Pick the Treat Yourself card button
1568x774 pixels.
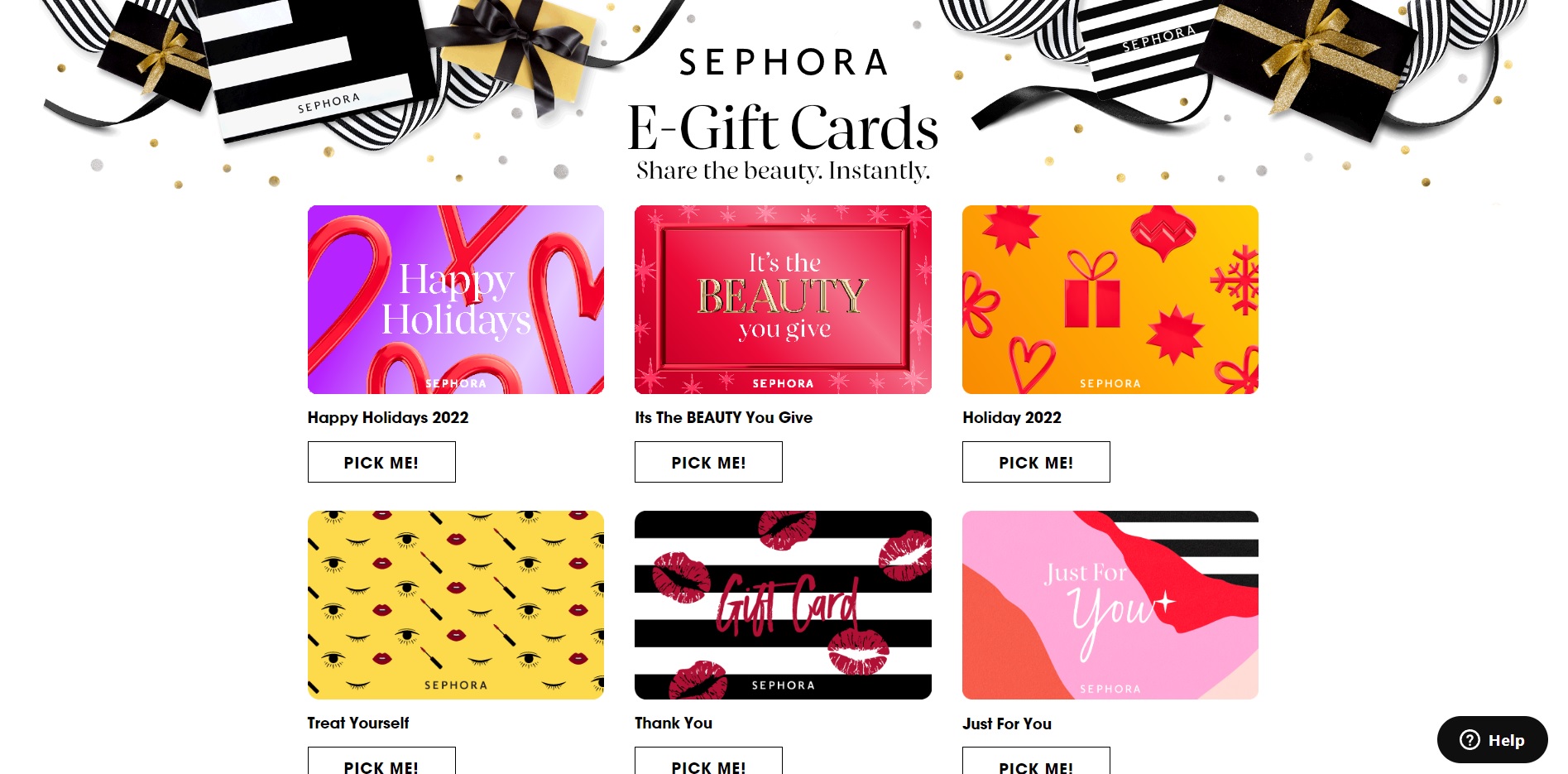[381, 761]
